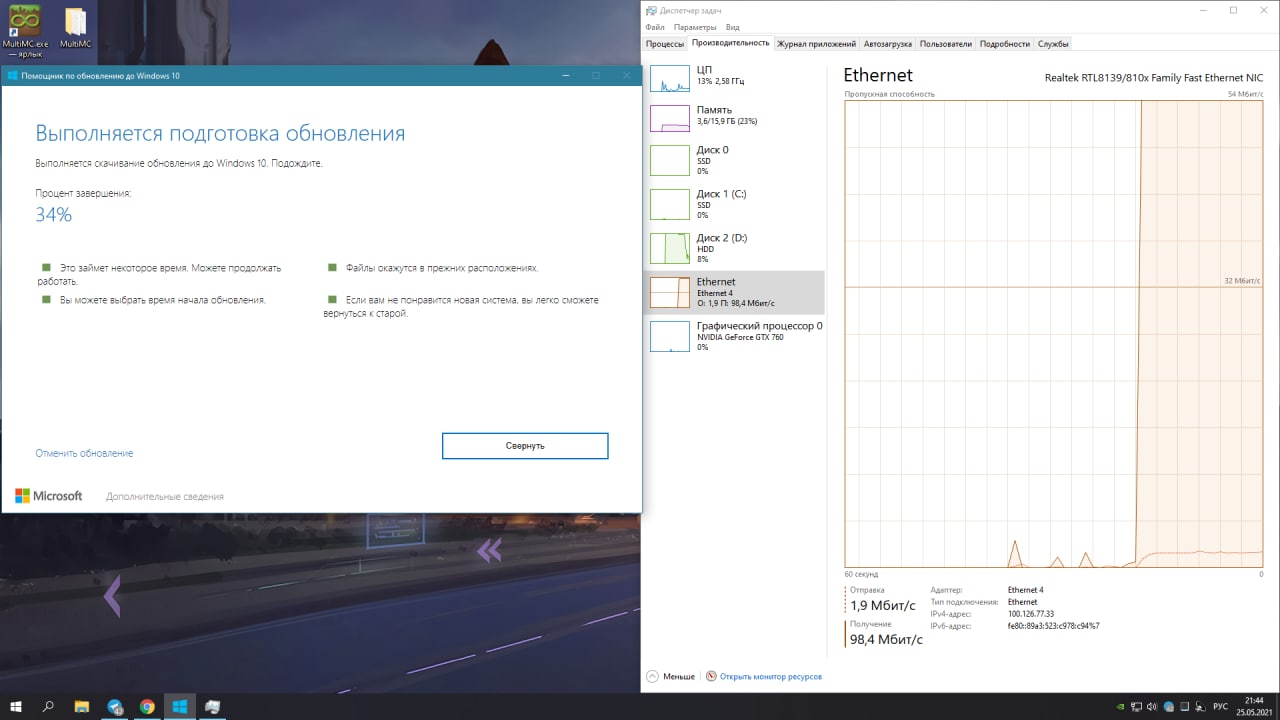Switch to Автозагрузка tab
1280x720 pixels.
[888, 44]
